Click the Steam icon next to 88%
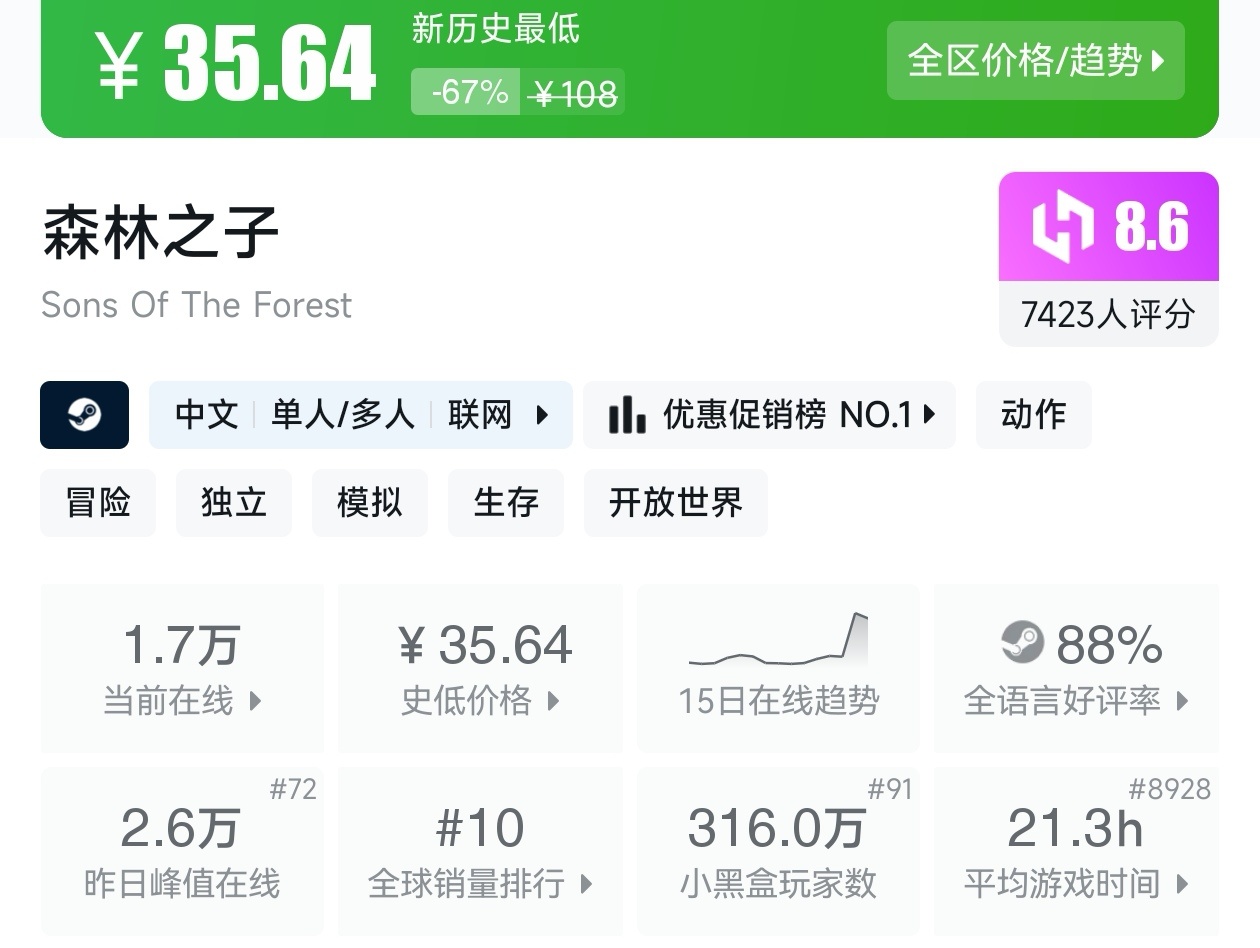Screen dimensions: 1260x948 click(1022, 642)
